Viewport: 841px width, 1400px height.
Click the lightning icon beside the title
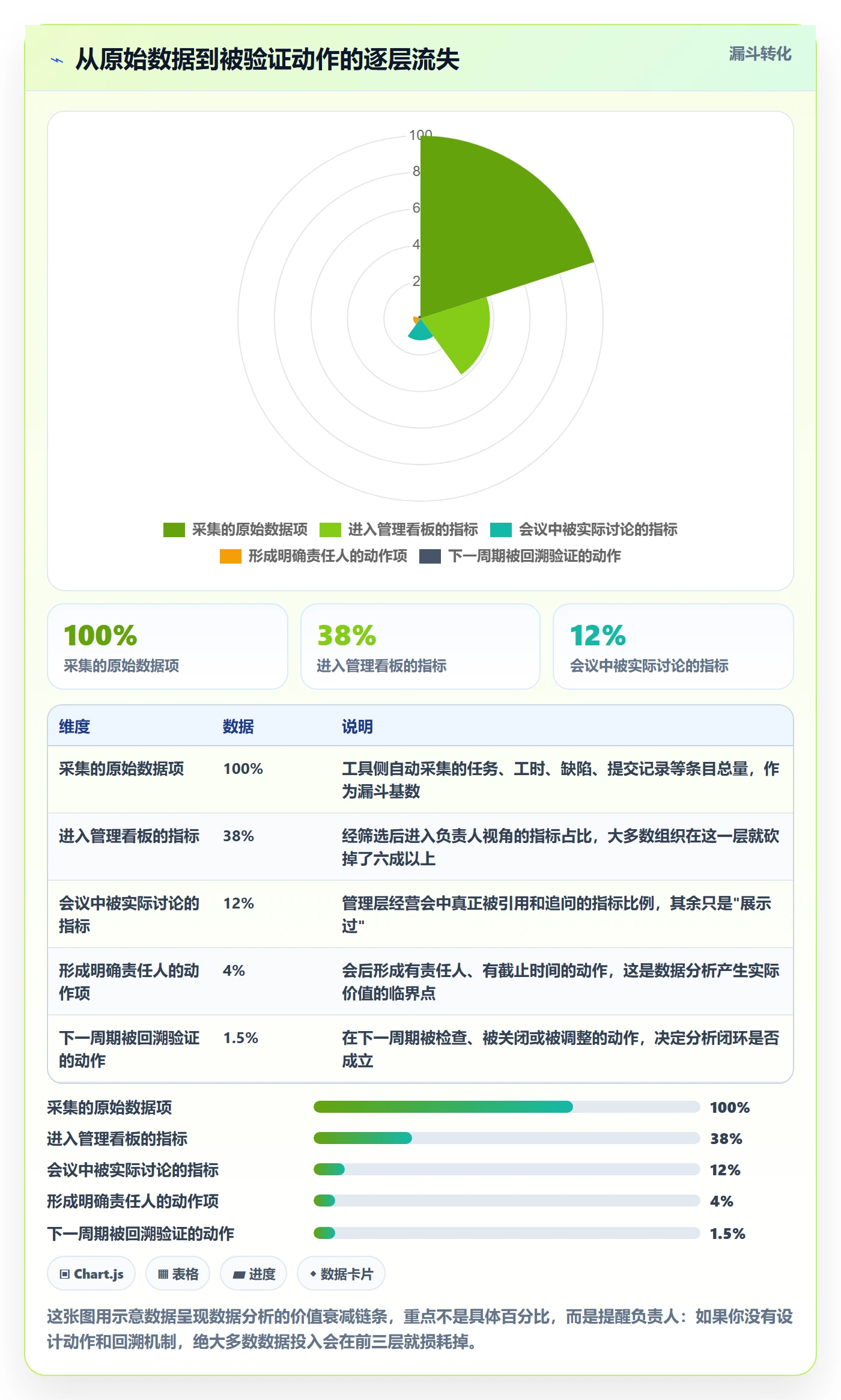[x=57, y=60]
